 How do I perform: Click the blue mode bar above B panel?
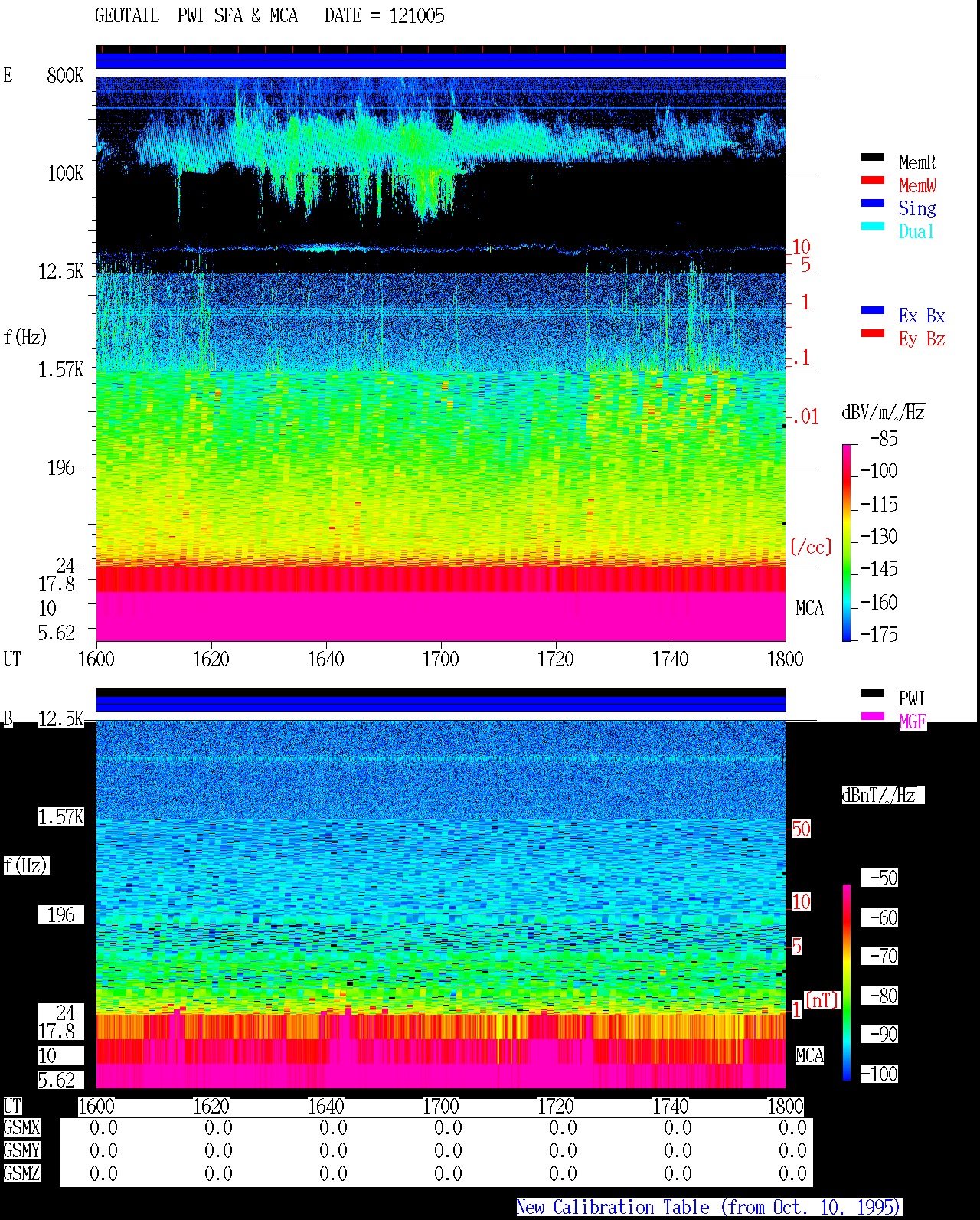[441, 704]
